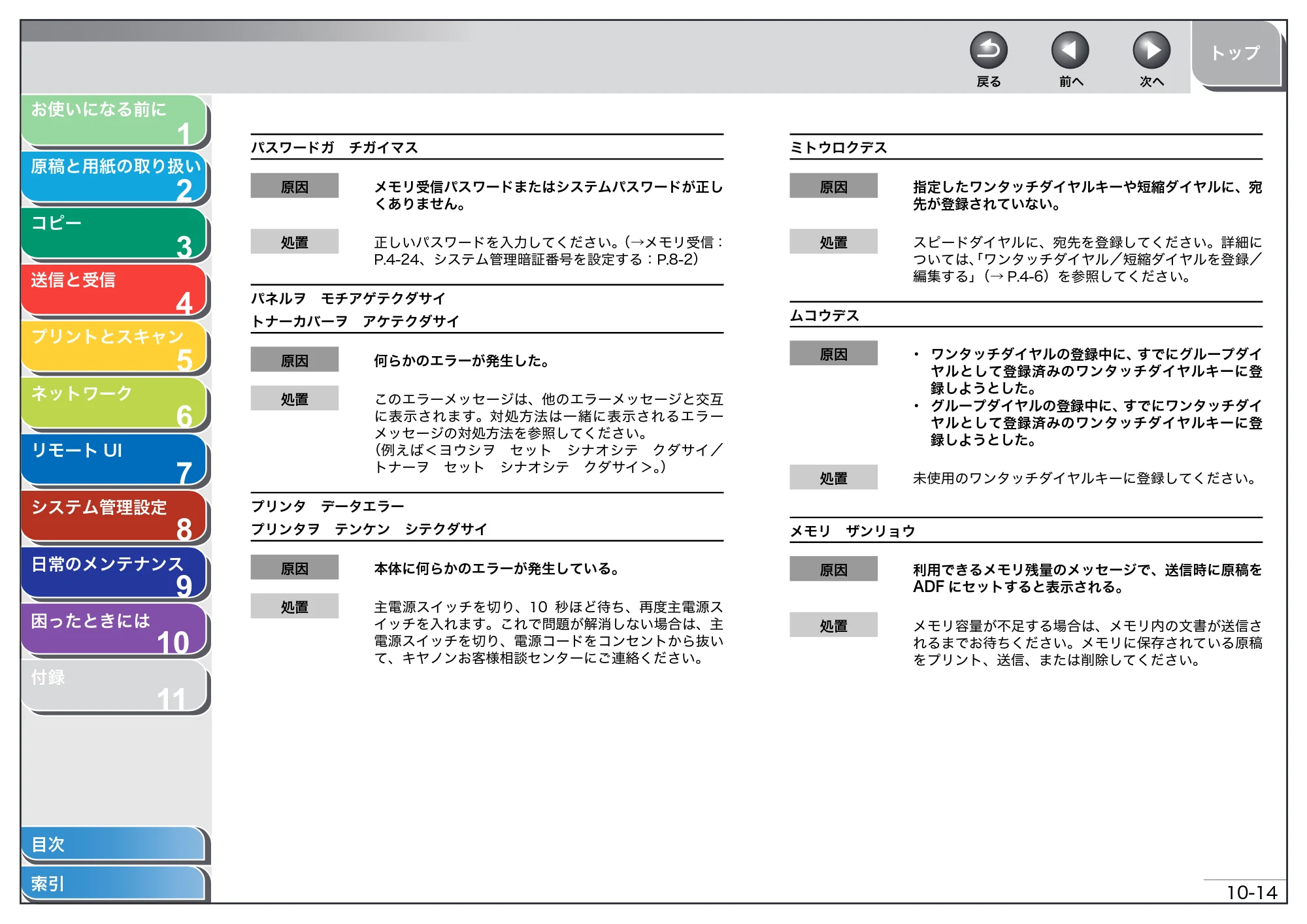1307x924 pixels.
Task: Click the page number 10-14
Action: coord(1251,893)
